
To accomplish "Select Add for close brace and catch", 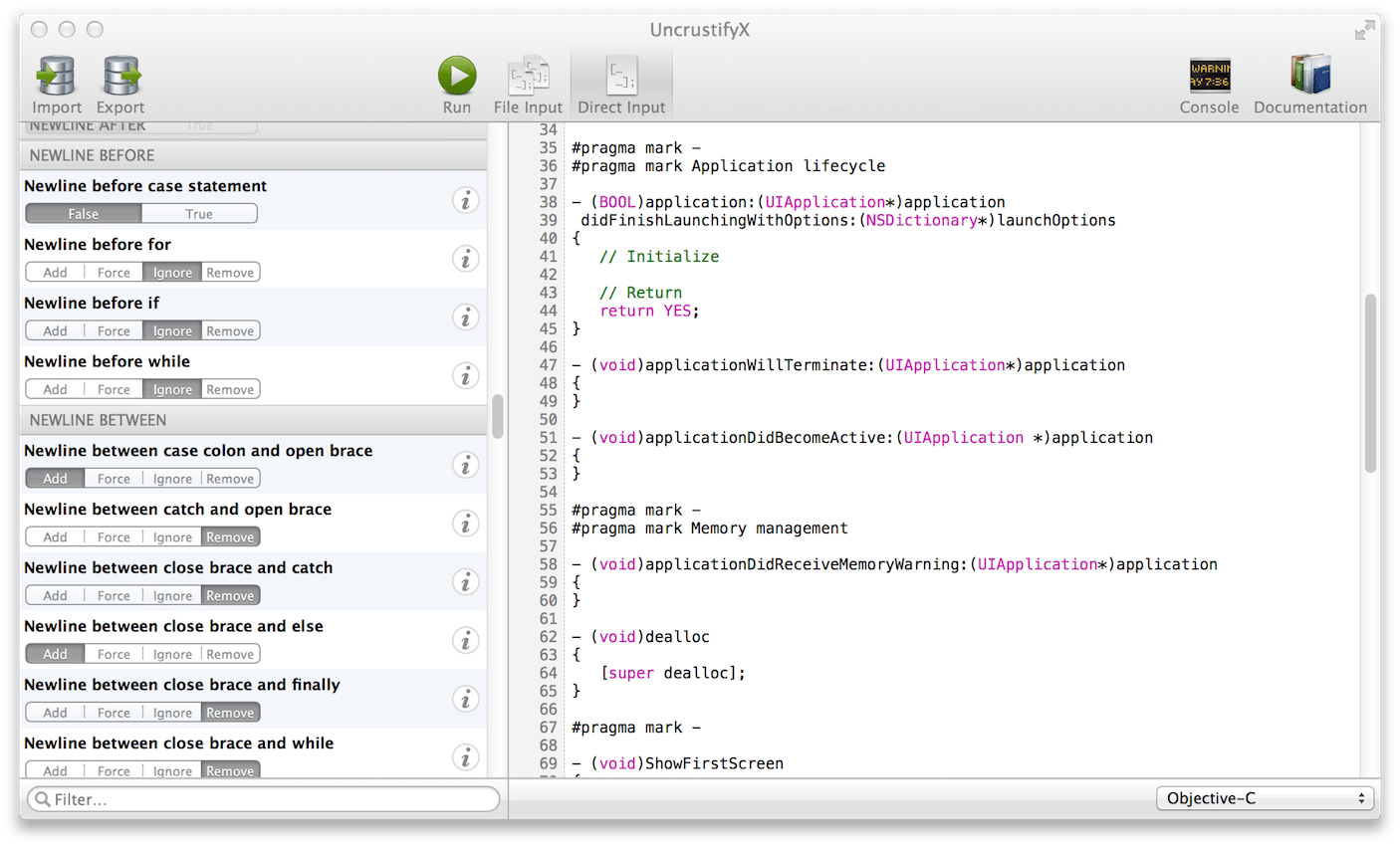I will coord(56,596).
